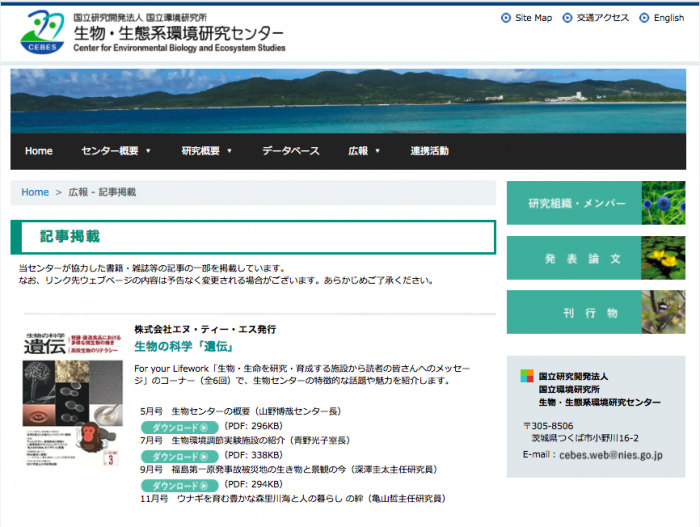Open the データベース menu item

click(x=291, y=151)
